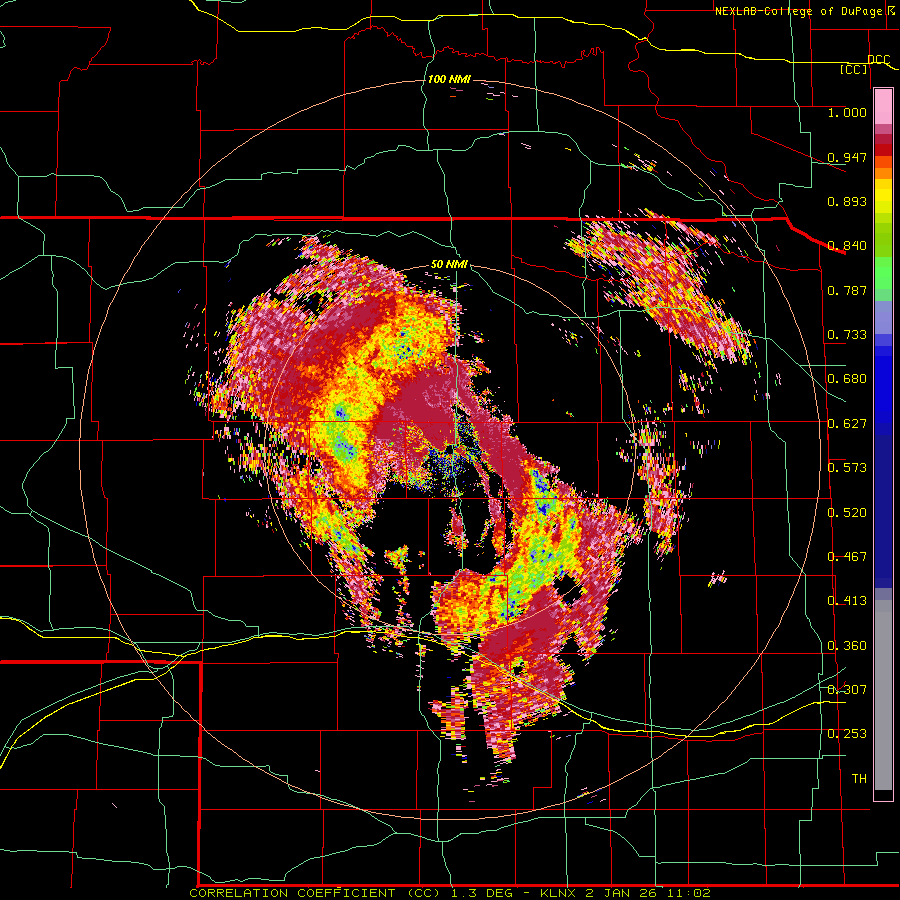The width and height of the screenshot is (900, 900).
Task: Click the 0.573 scale value
Action: point(847,468)
